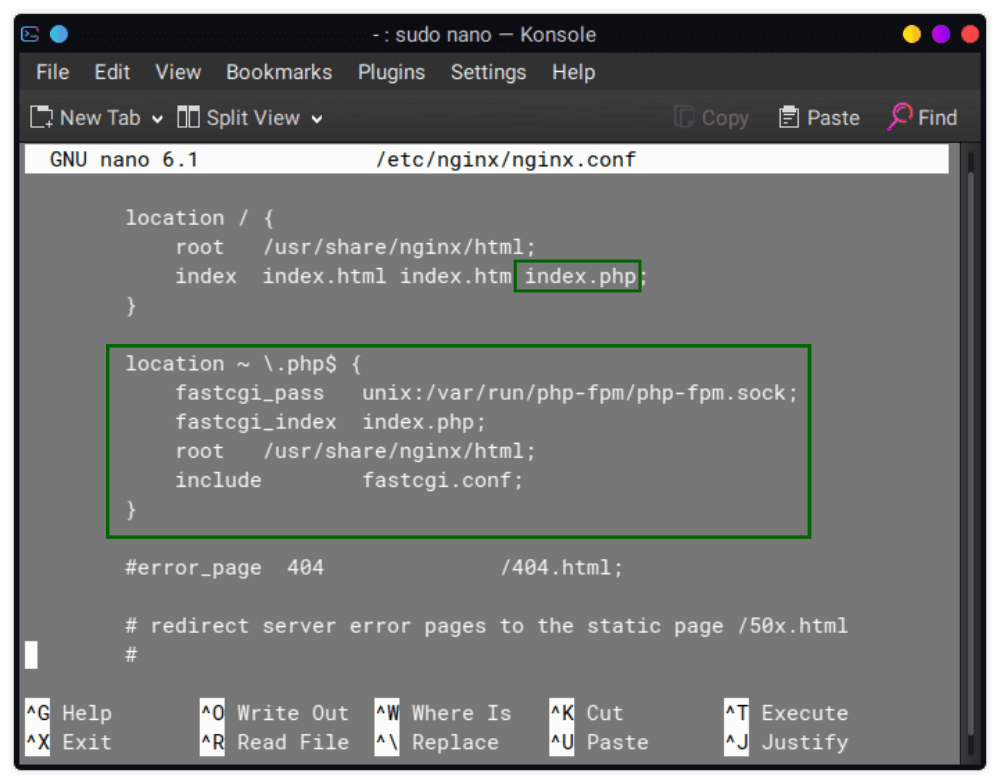
Task: Click the ^W Where Is shortcut
Action: 443,713
